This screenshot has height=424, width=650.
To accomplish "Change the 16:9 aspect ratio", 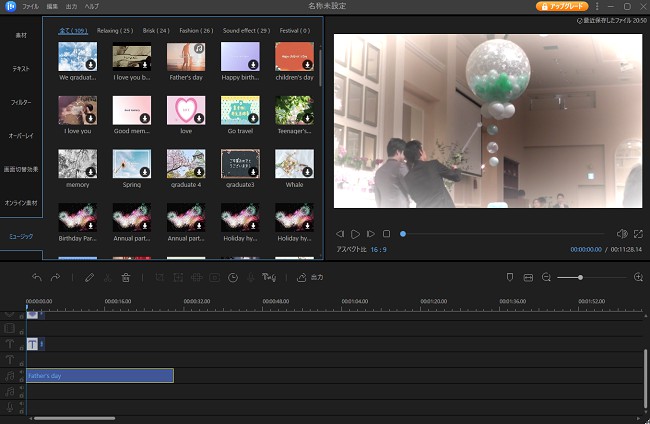I will coord(378,250).
